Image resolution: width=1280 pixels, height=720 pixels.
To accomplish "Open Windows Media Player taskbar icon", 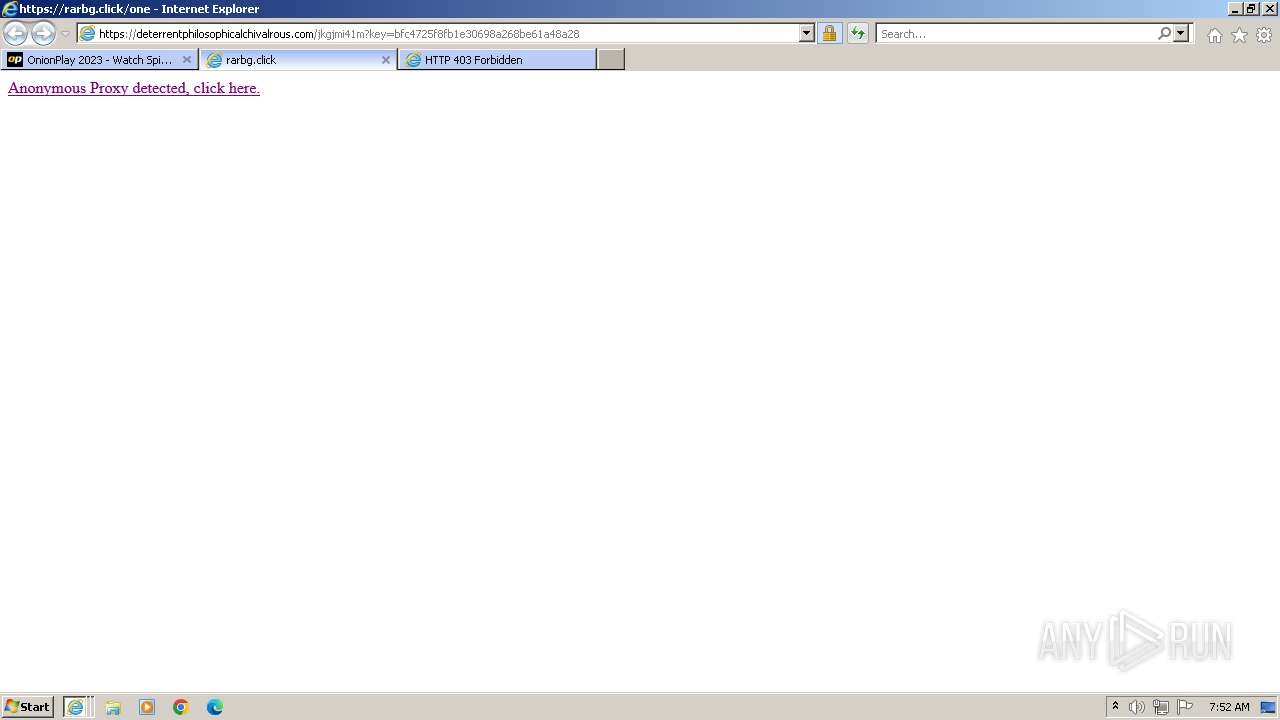I will (x=147, y=707).
